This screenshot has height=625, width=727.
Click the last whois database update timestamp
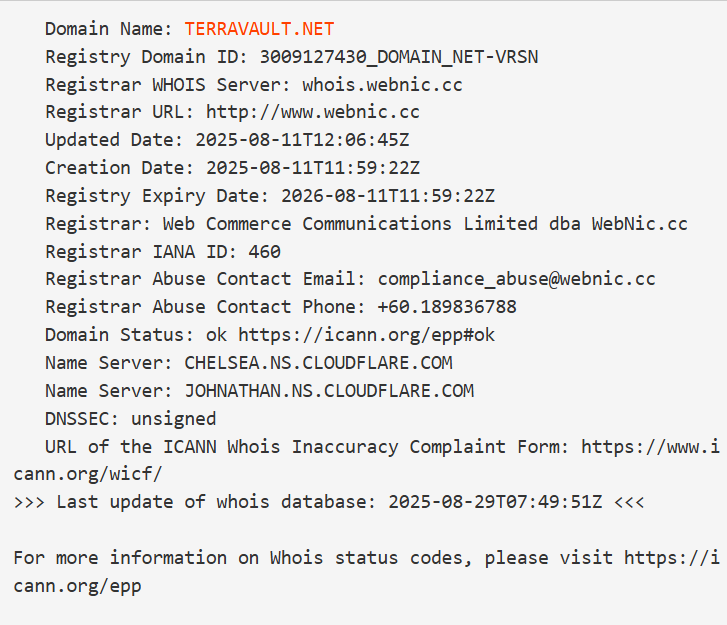[495, 502]
